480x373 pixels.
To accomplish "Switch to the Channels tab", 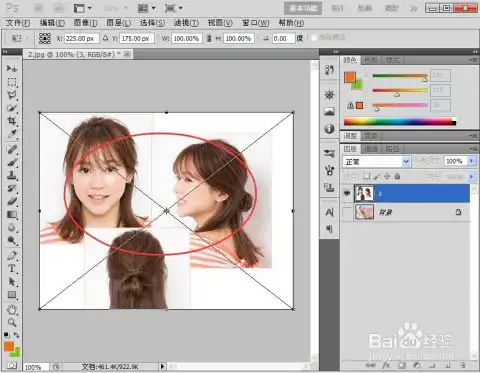I will tap(371, 149).
